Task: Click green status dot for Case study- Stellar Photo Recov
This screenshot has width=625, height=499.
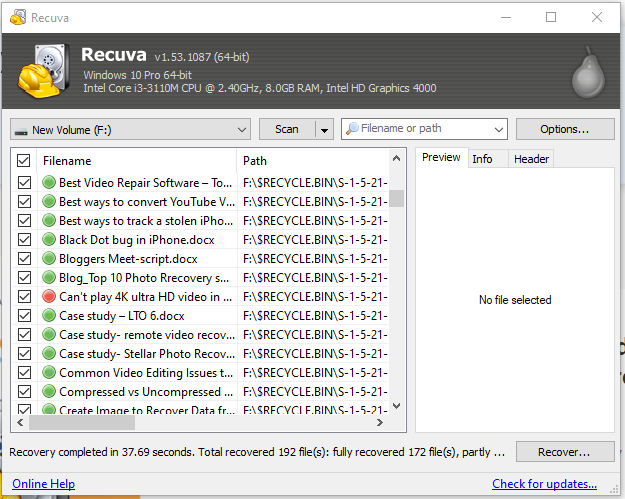Action: (x=49, y=354)
